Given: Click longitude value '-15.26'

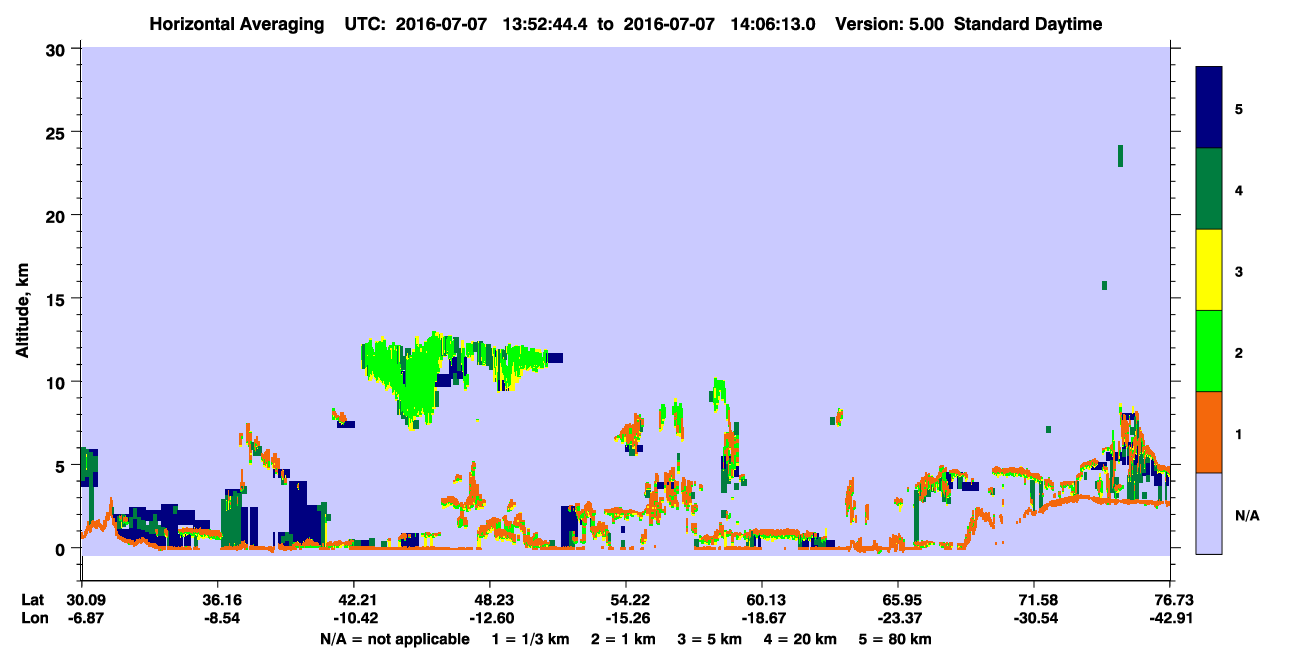Looking at the screenshot, I should click(626, 619).
